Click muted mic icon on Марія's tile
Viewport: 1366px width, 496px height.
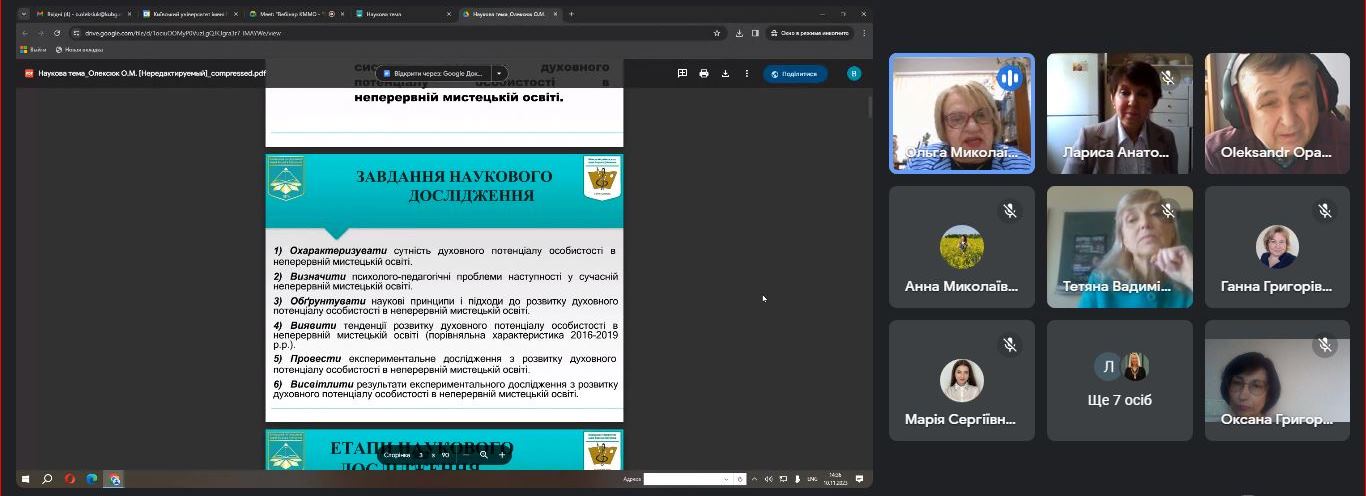point(1010,344)
